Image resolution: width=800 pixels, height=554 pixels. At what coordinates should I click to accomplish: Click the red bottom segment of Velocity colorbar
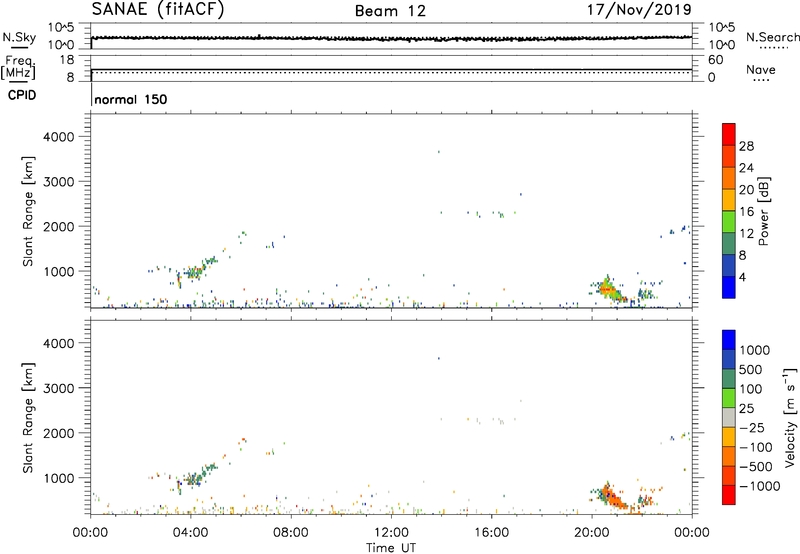click(729, 495)
